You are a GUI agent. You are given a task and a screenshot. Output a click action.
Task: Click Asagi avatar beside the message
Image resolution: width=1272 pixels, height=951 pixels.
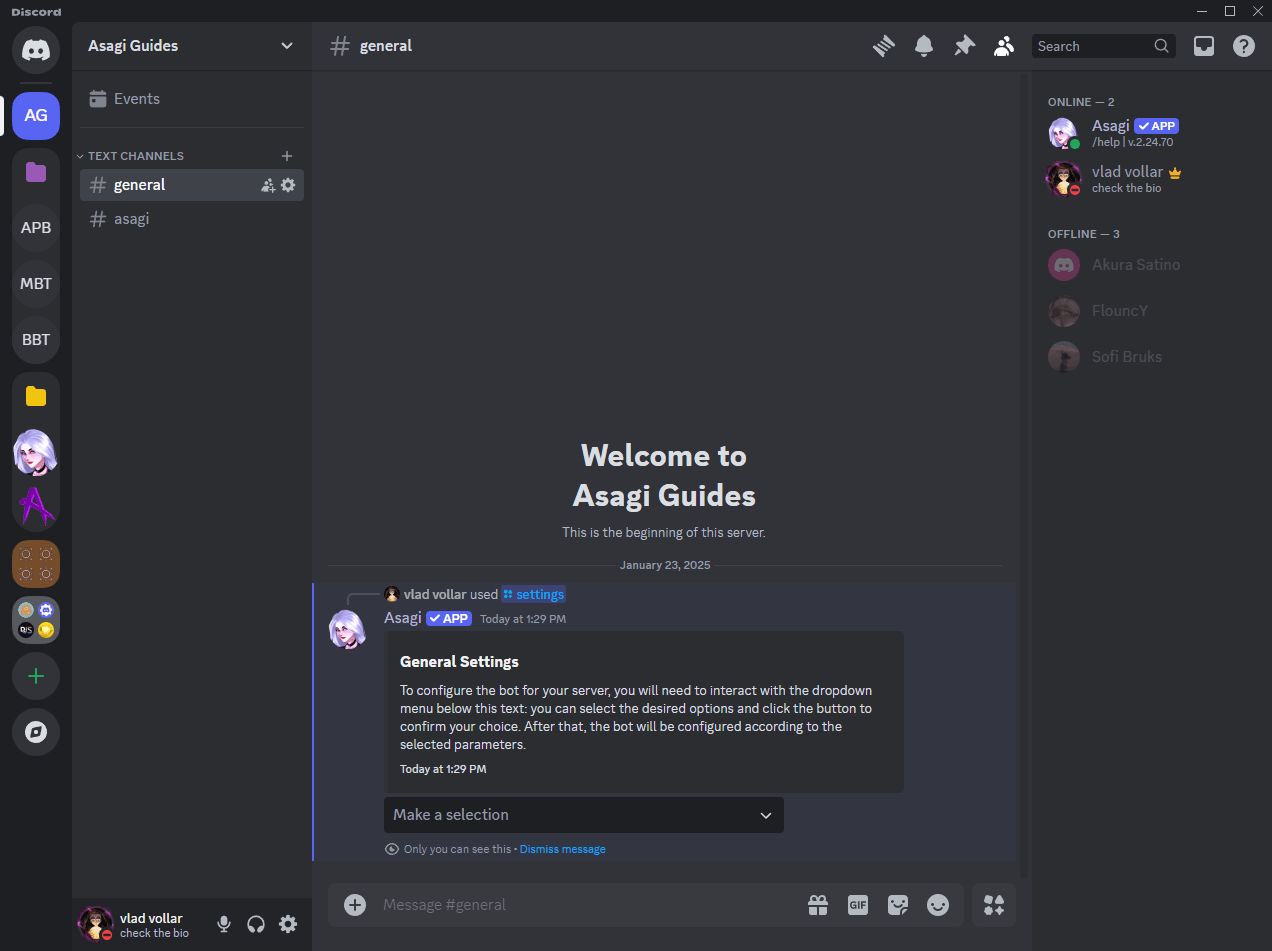point(348,629)
